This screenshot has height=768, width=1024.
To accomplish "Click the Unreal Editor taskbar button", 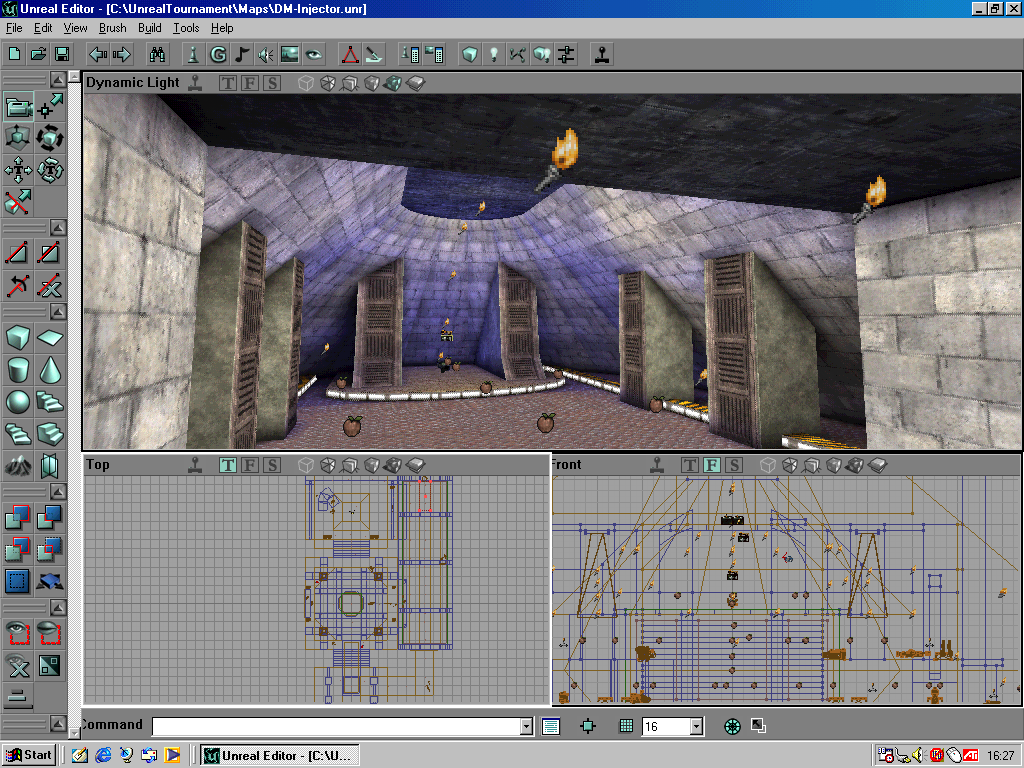I will click(277, 755).
